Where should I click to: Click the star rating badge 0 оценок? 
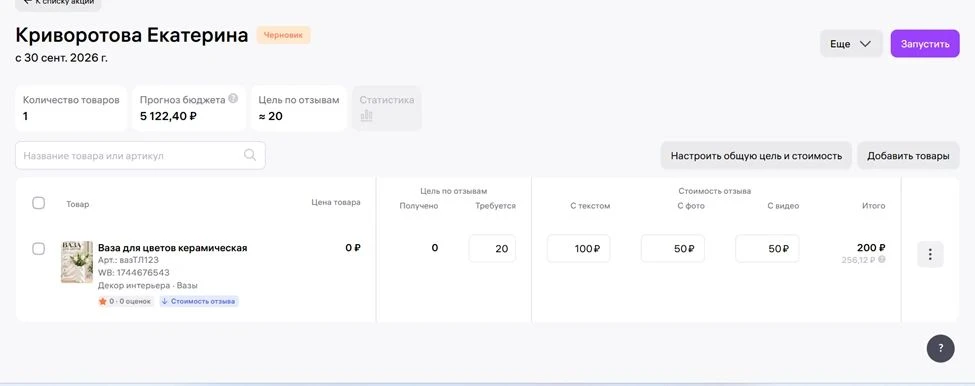[125, 301]
